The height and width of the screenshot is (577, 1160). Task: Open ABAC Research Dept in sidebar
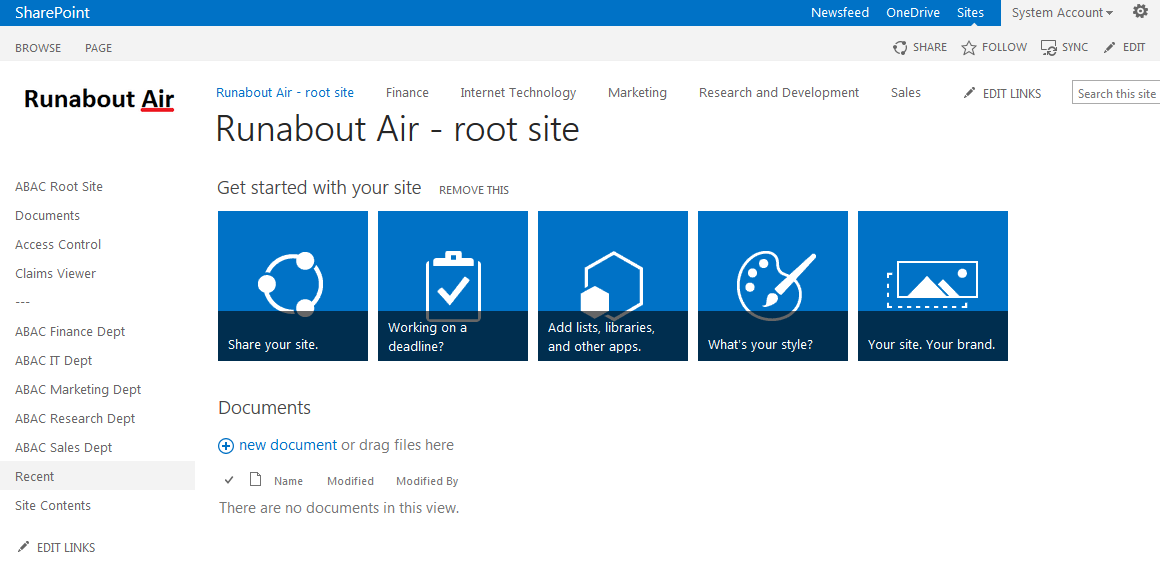pos(75,418)
